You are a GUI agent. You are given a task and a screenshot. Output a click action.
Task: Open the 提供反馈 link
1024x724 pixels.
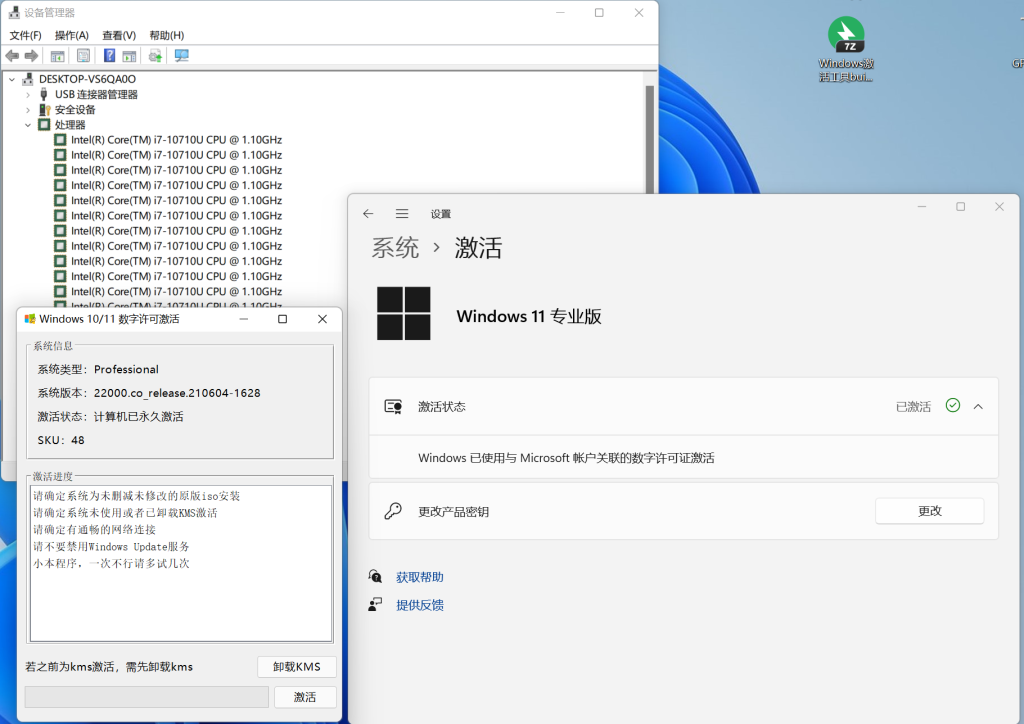pos(420,605)
